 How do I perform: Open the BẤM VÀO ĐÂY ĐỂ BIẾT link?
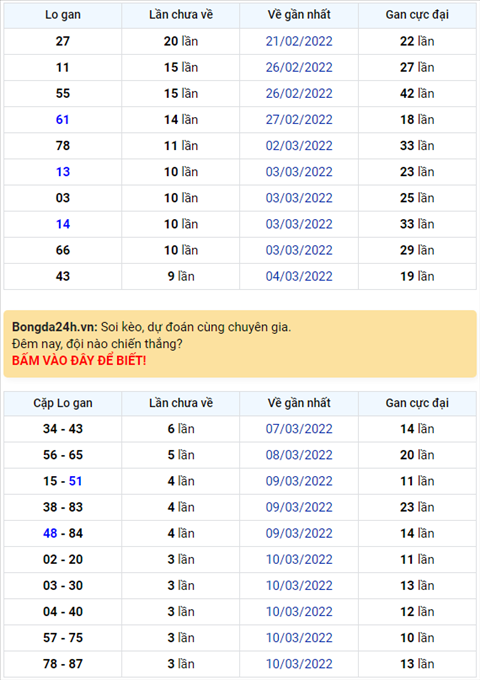[x=79, y=360]
